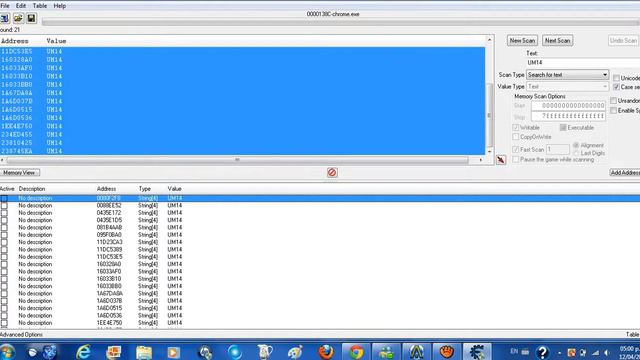Click the Next Scan button
Screen dimensions: 640x360
[x=558, y=40]
